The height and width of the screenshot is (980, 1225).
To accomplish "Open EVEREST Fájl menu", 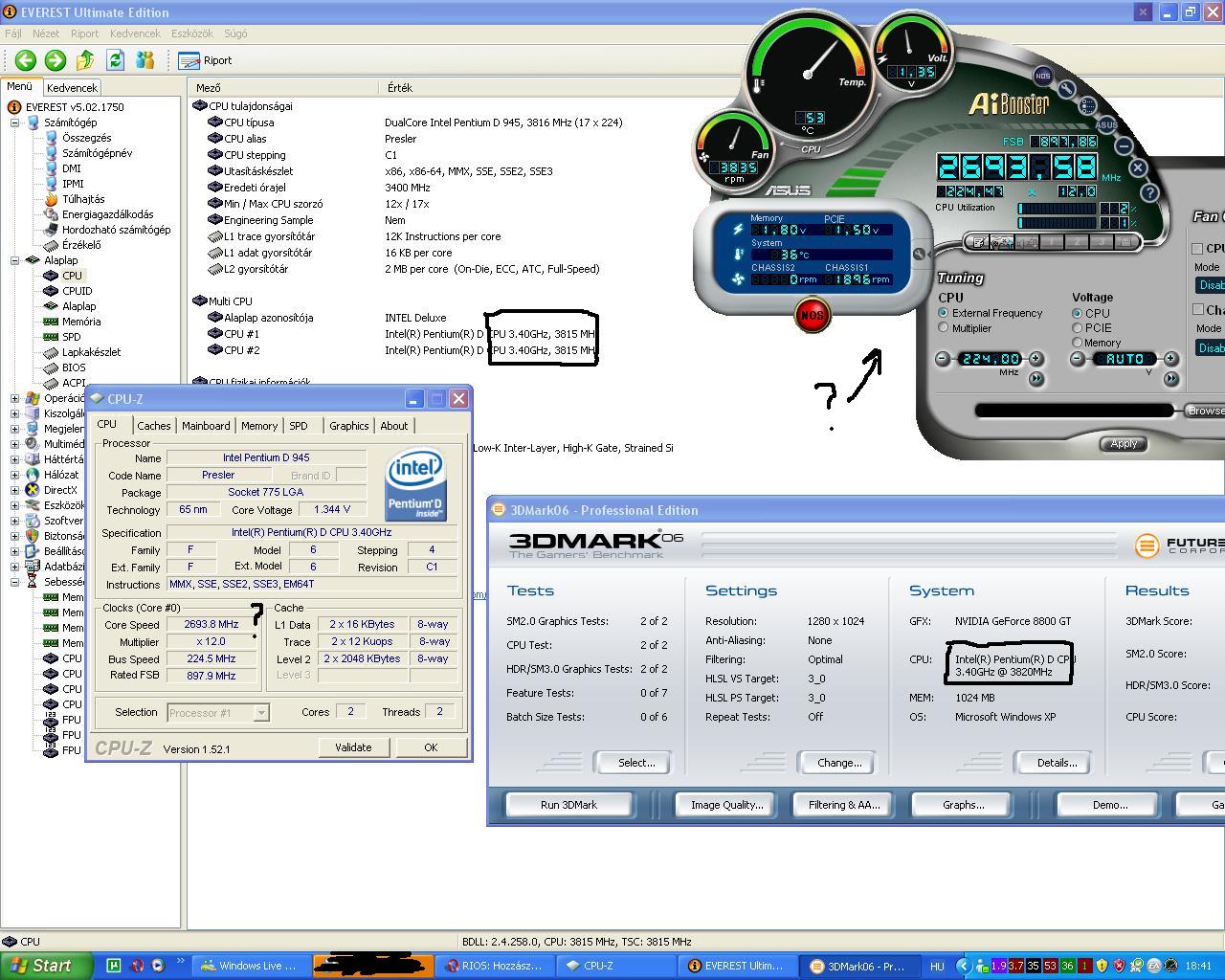I will (x=13, y=33).
